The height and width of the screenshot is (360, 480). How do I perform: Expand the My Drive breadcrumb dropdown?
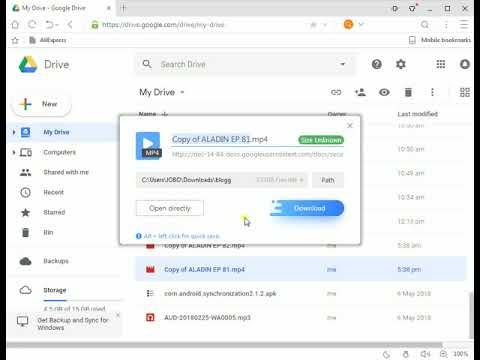pyautogui.click(x=182, y=92)
